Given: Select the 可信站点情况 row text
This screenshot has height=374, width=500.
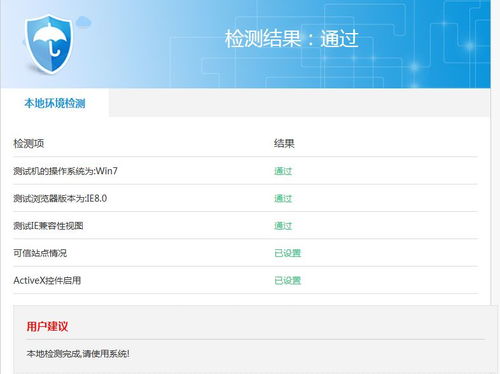Looking at the screenshot, I should click(x=40, y=253).
